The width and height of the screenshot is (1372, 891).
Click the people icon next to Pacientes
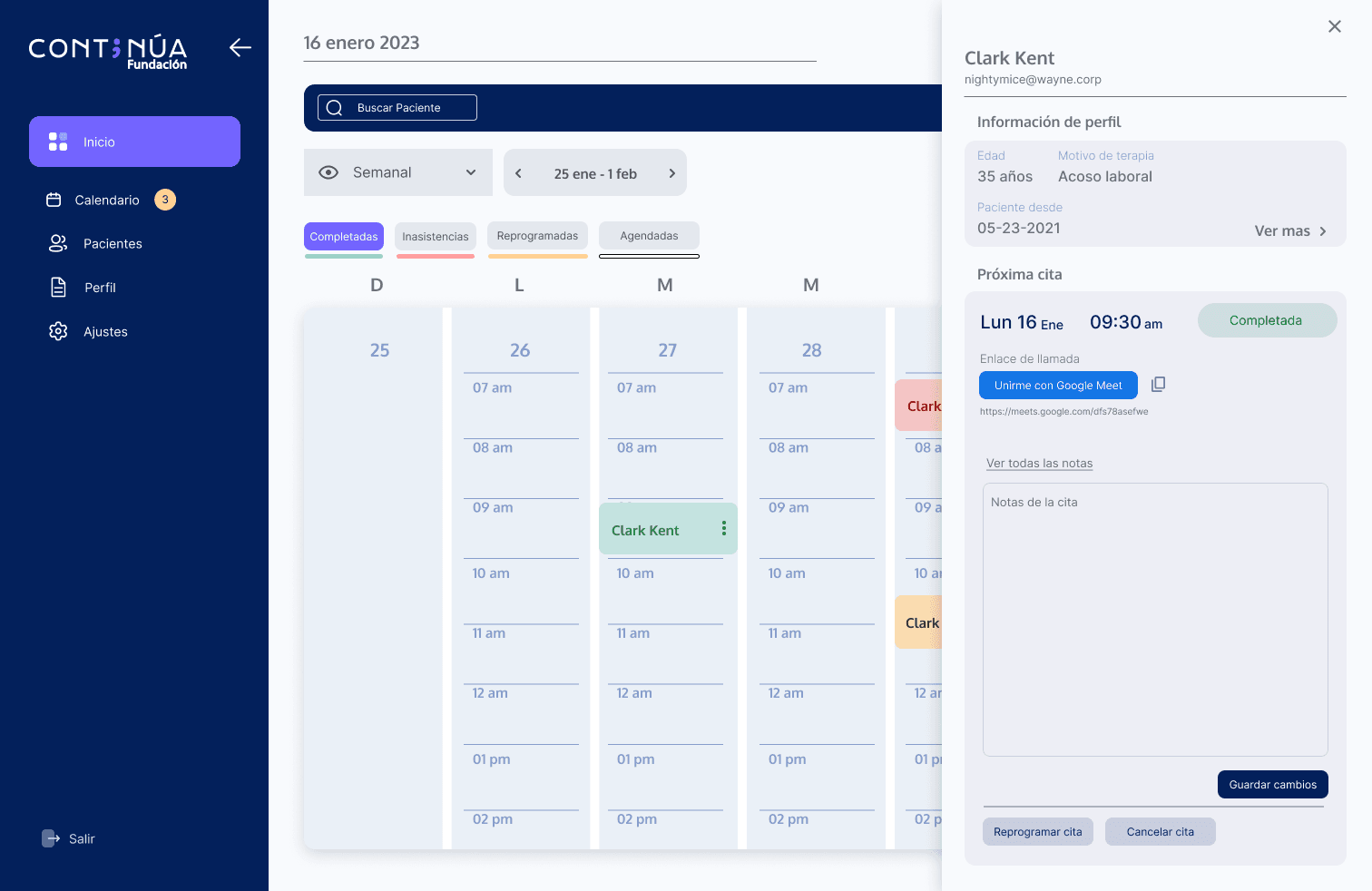pyautogui.click(x=58, y=243)
